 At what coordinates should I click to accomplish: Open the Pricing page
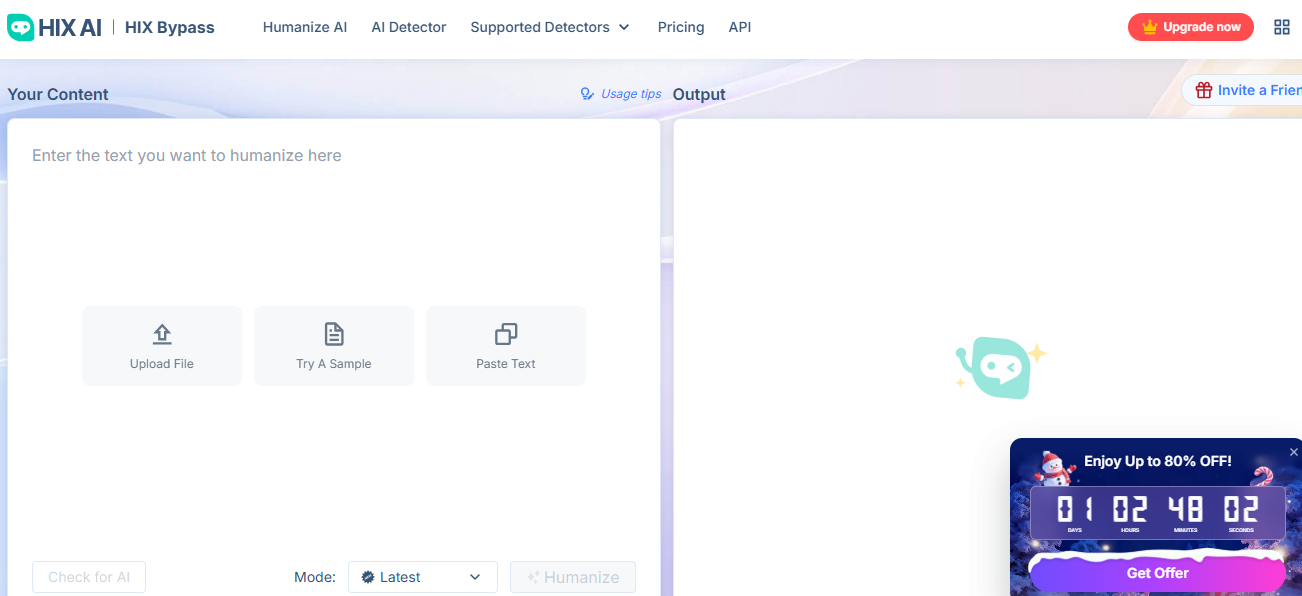click(681, 27)
